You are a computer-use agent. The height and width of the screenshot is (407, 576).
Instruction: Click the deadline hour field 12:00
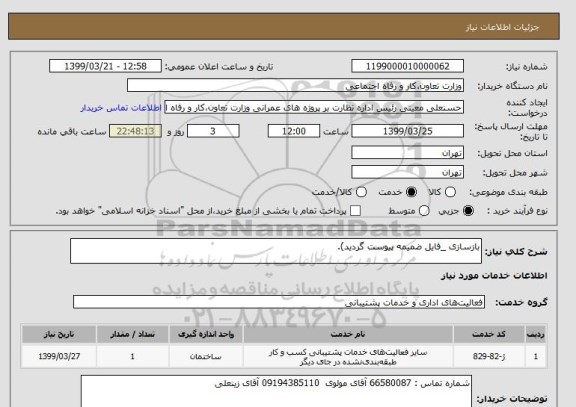(294, 131)
